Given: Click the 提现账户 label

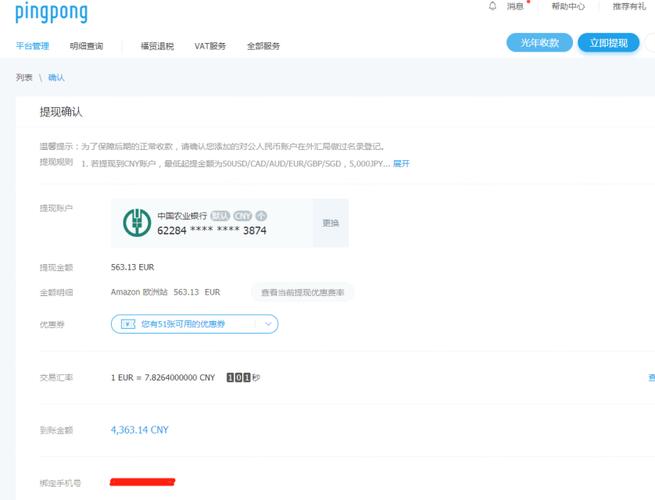Looking at the screenshot, I should point(56,208).
